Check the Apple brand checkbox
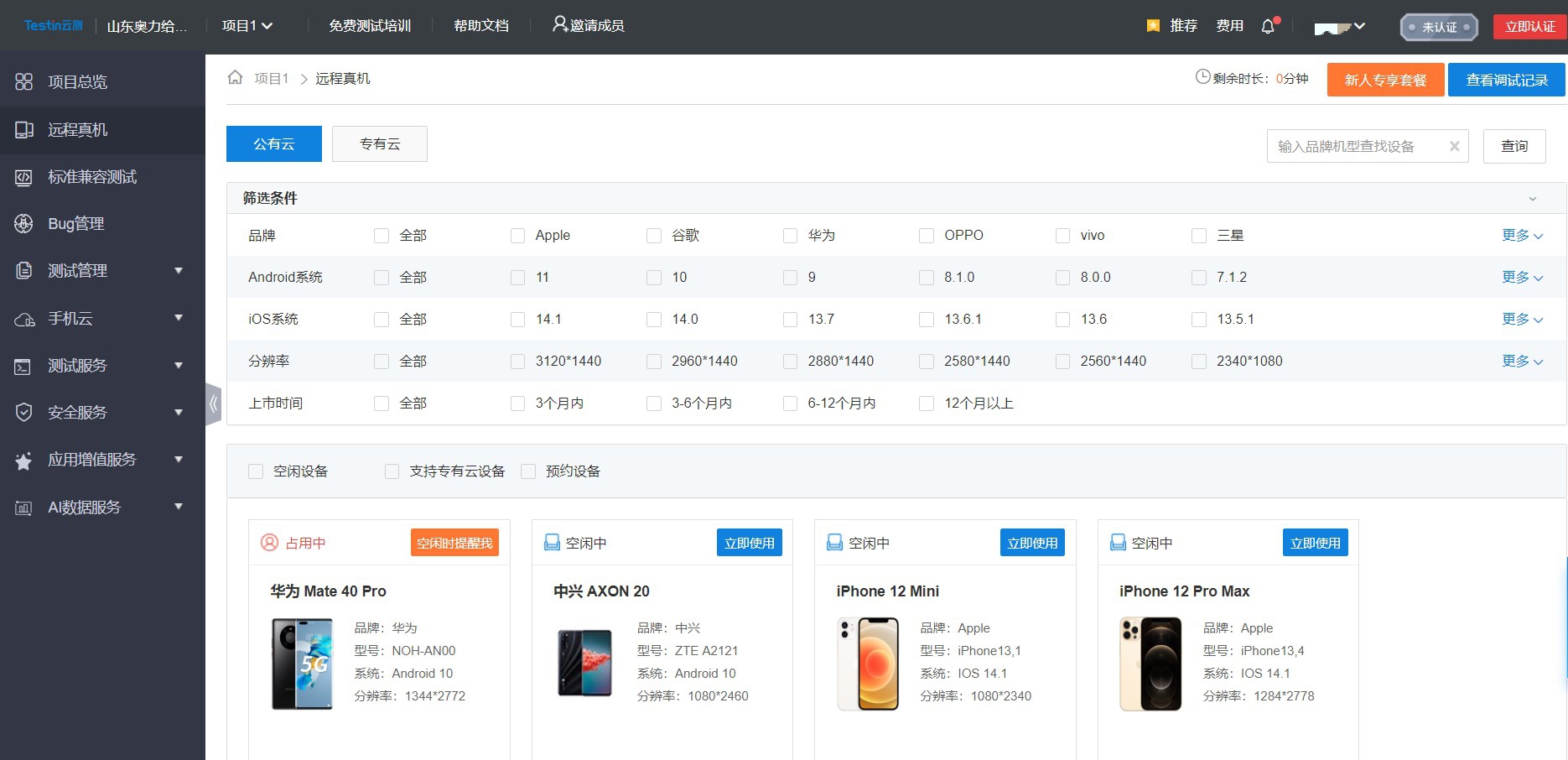Screen dimensions: 1568x760 [x=517, y=236]
